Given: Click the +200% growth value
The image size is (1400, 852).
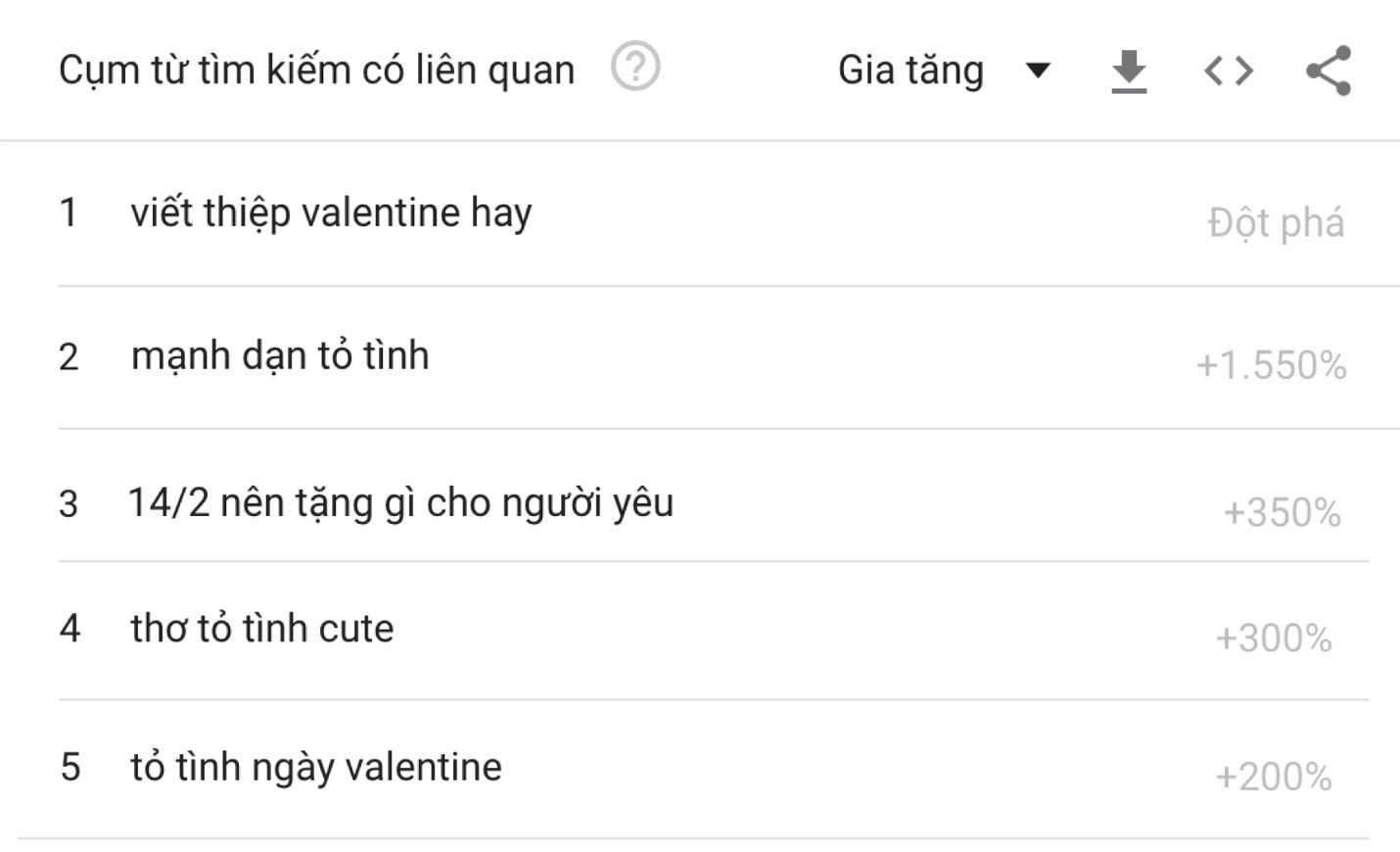Looking at the screenshot, I should [1273, 777].
